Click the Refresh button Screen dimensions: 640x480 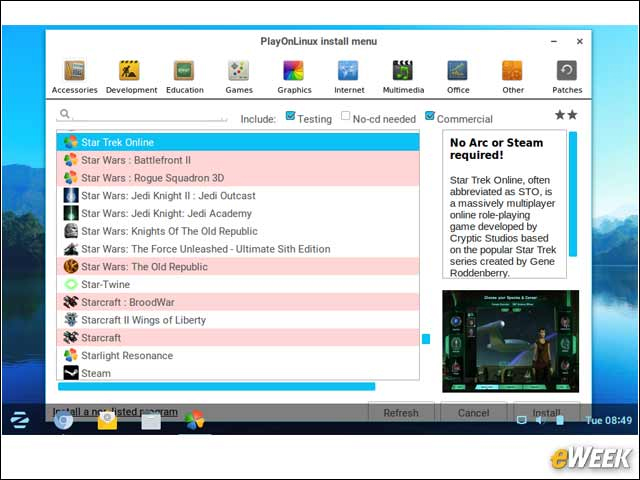[x=401, y=412]
